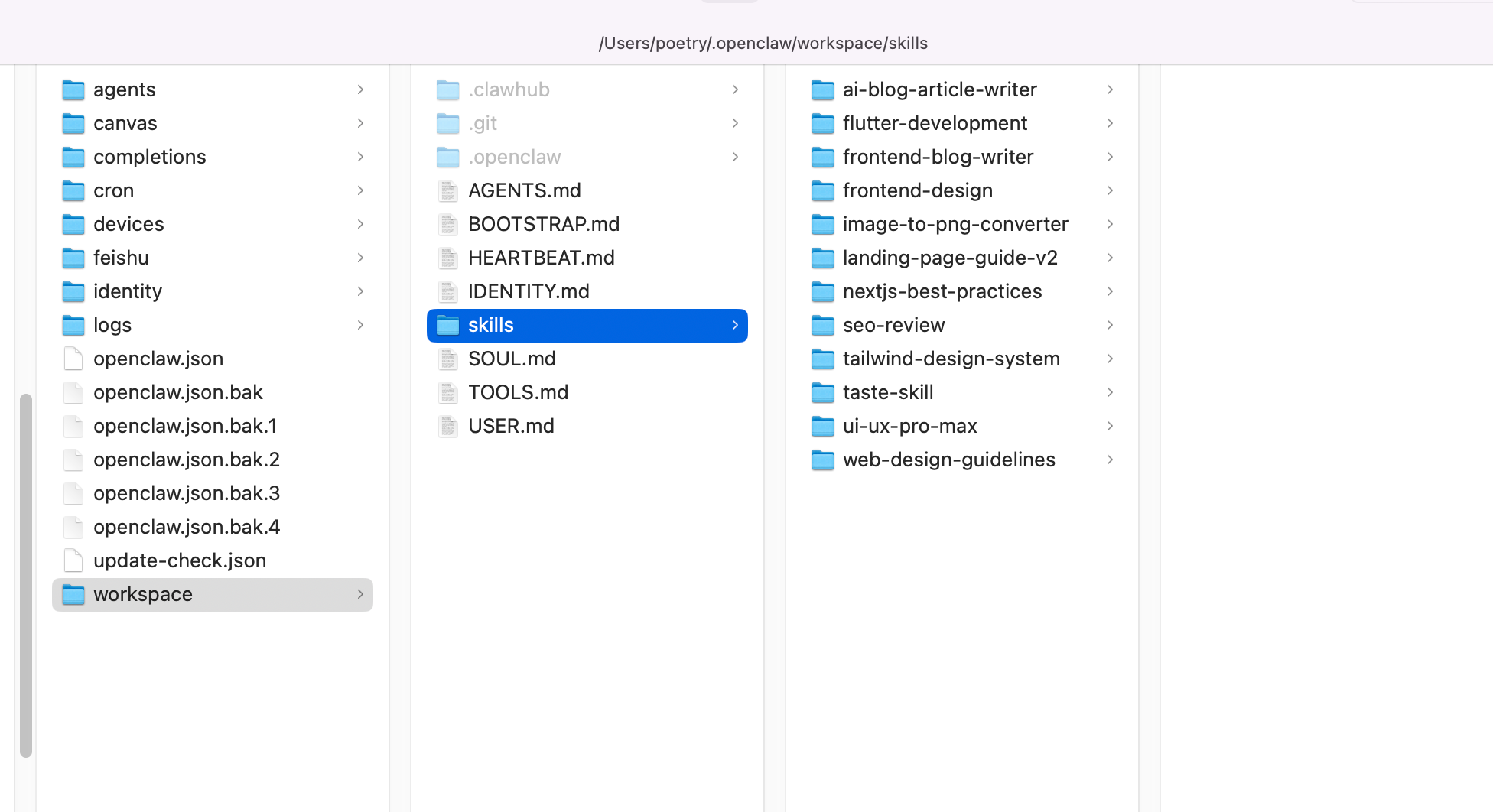The image size is (1493, 812).
Task: Click the path text in title bar
Action: point(763,44)
